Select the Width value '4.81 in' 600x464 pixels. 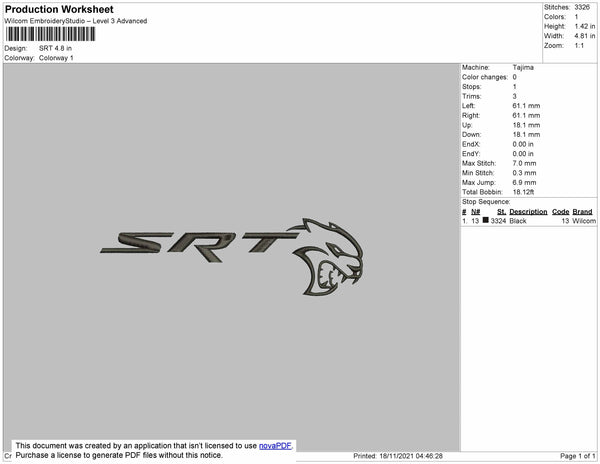point(585,36)
